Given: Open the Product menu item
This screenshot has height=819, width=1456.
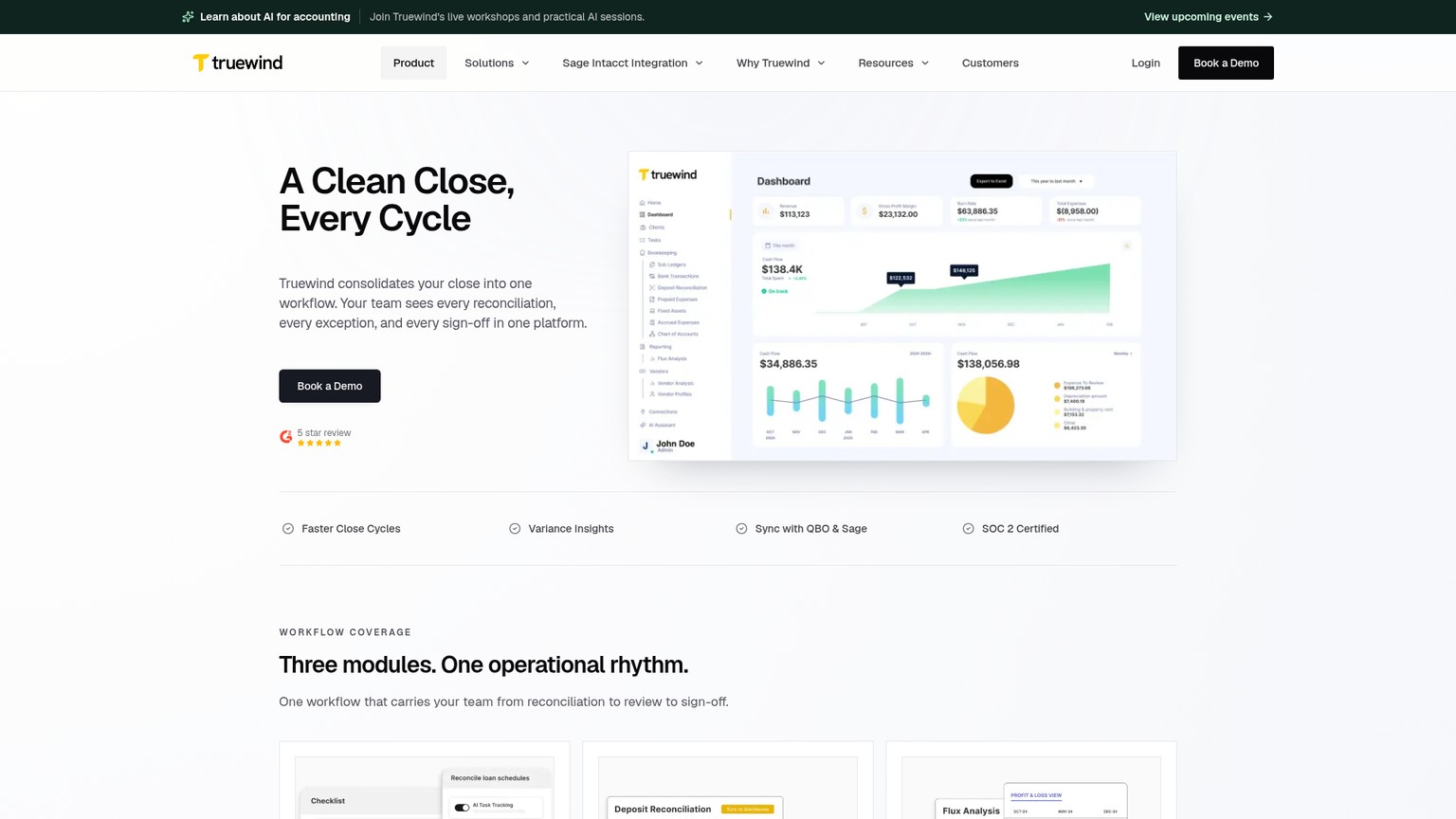Looking at the screenshot, I should tap(413, 63).
